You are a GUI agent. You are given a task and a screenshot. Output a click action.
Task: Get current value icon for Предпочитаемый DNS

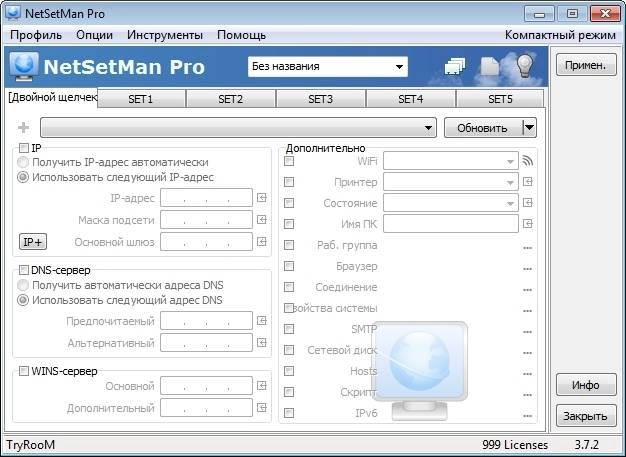pyautogui.click(x=262, y=320)
